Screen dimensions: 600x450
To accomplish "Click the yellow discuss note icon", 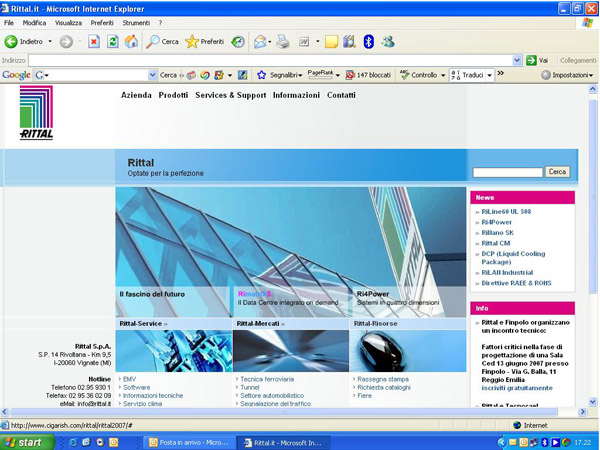I will pyautogui.click(x=331, y=41).
